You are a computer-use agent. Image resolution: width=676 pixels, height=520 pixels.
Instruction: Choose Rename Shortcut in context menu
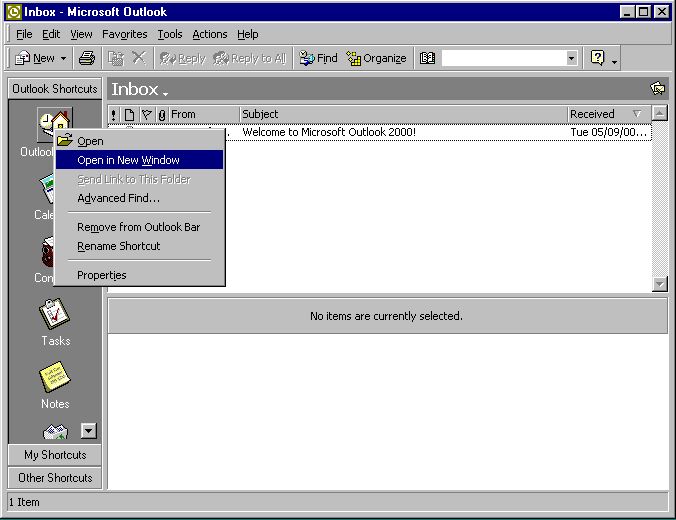tap(139, 246)
